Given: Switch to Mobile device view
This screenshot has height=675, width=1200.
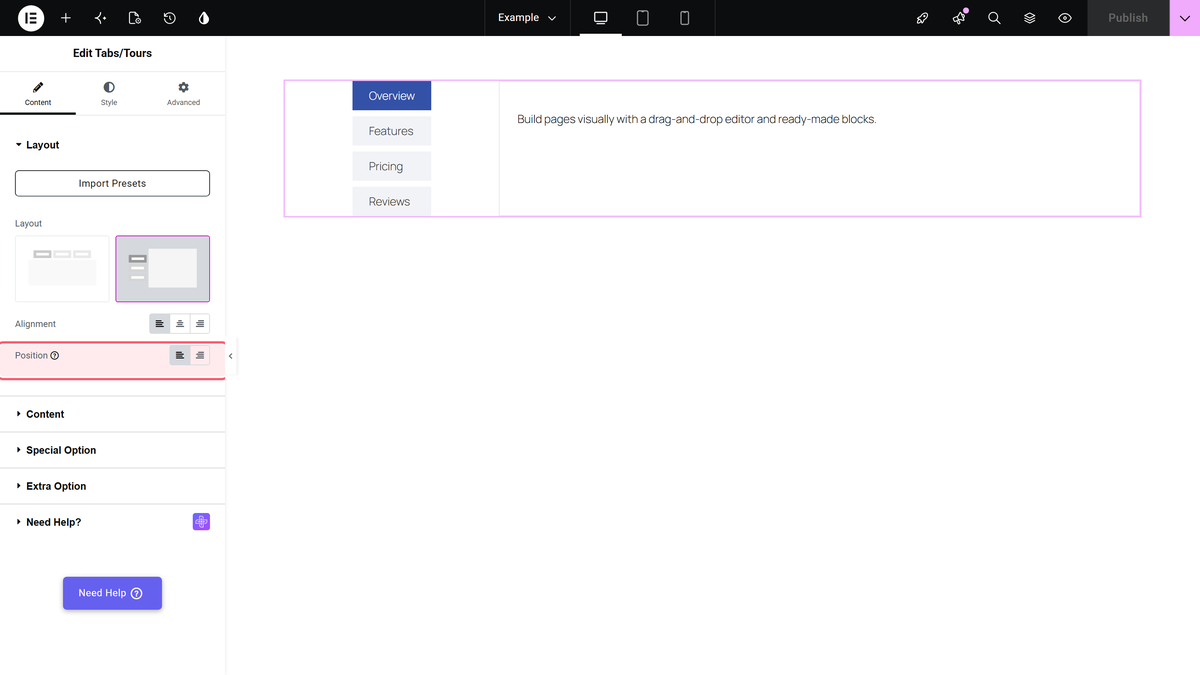Looking at the screenshot, I should (685, 18).
